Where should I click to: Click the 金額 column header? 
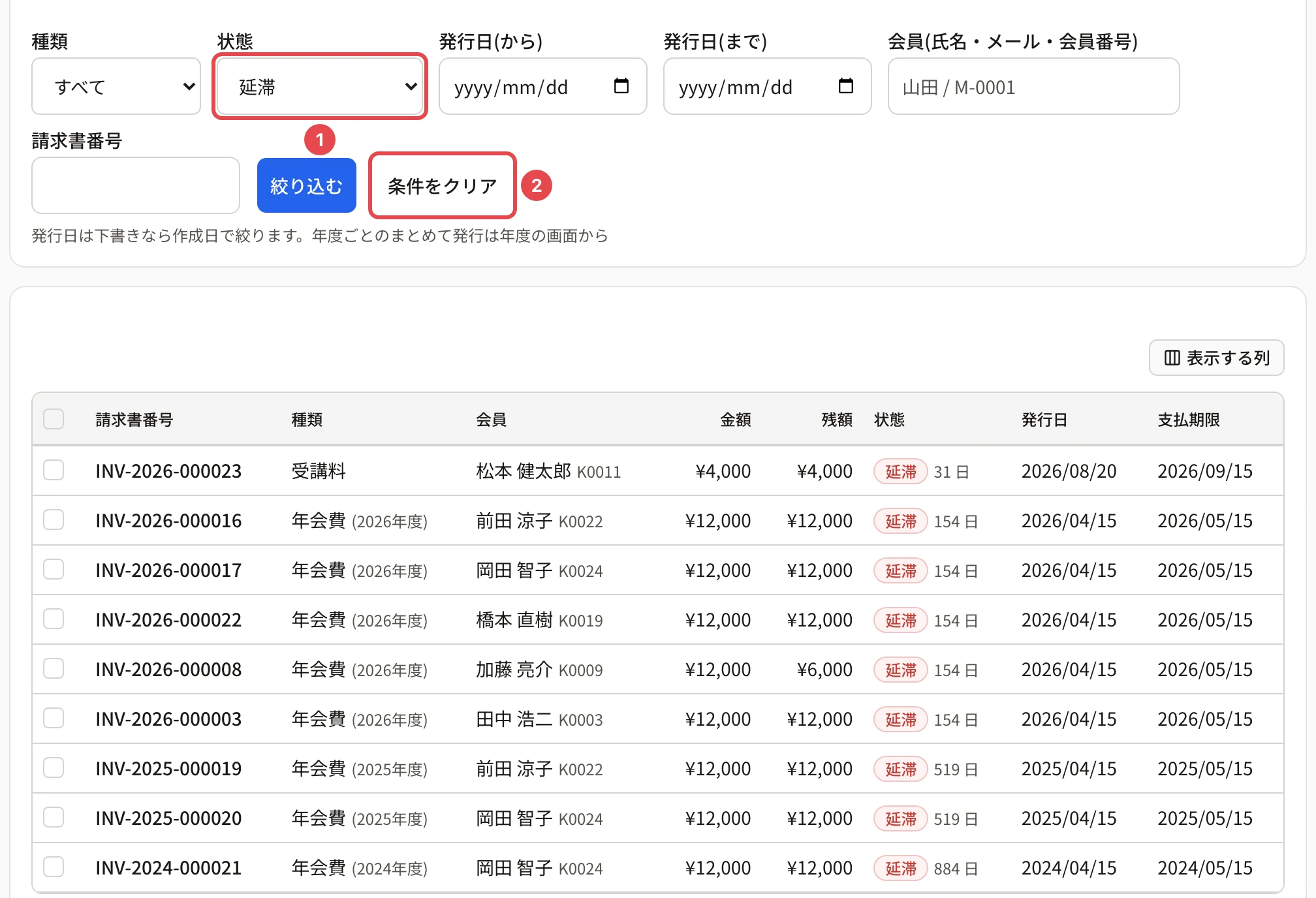click(x=736, y=420)
